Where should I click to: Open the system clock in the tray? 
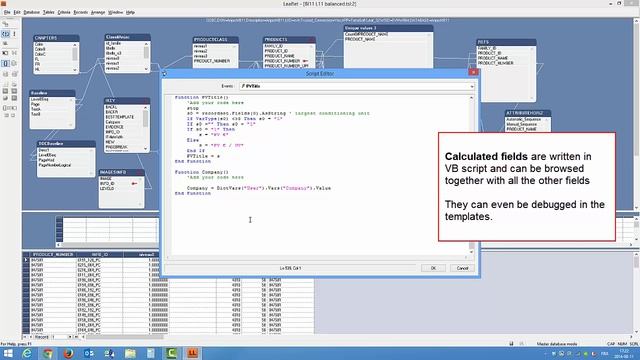[x=624, y=353]
